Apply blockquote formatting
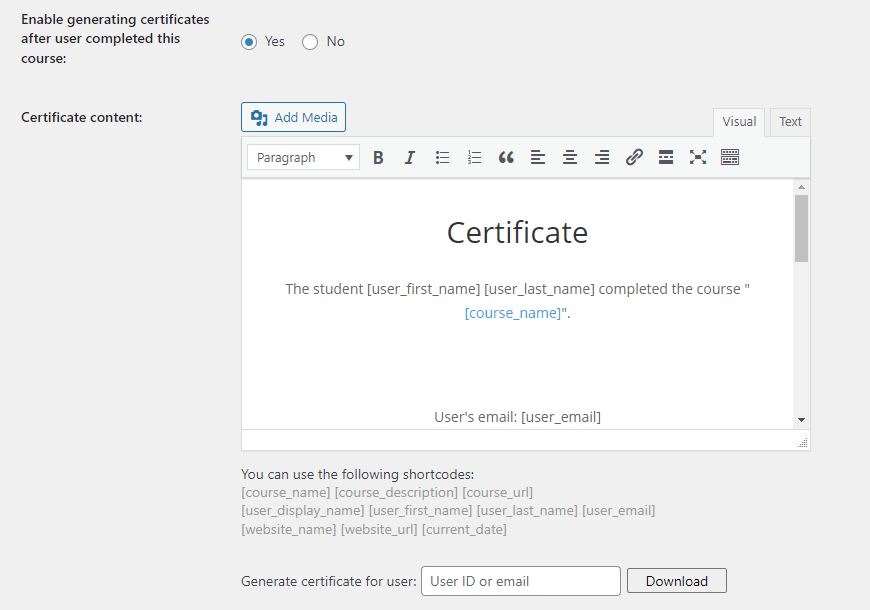The width and height of the screenshot is (870, 610). [x=506, y=158]
